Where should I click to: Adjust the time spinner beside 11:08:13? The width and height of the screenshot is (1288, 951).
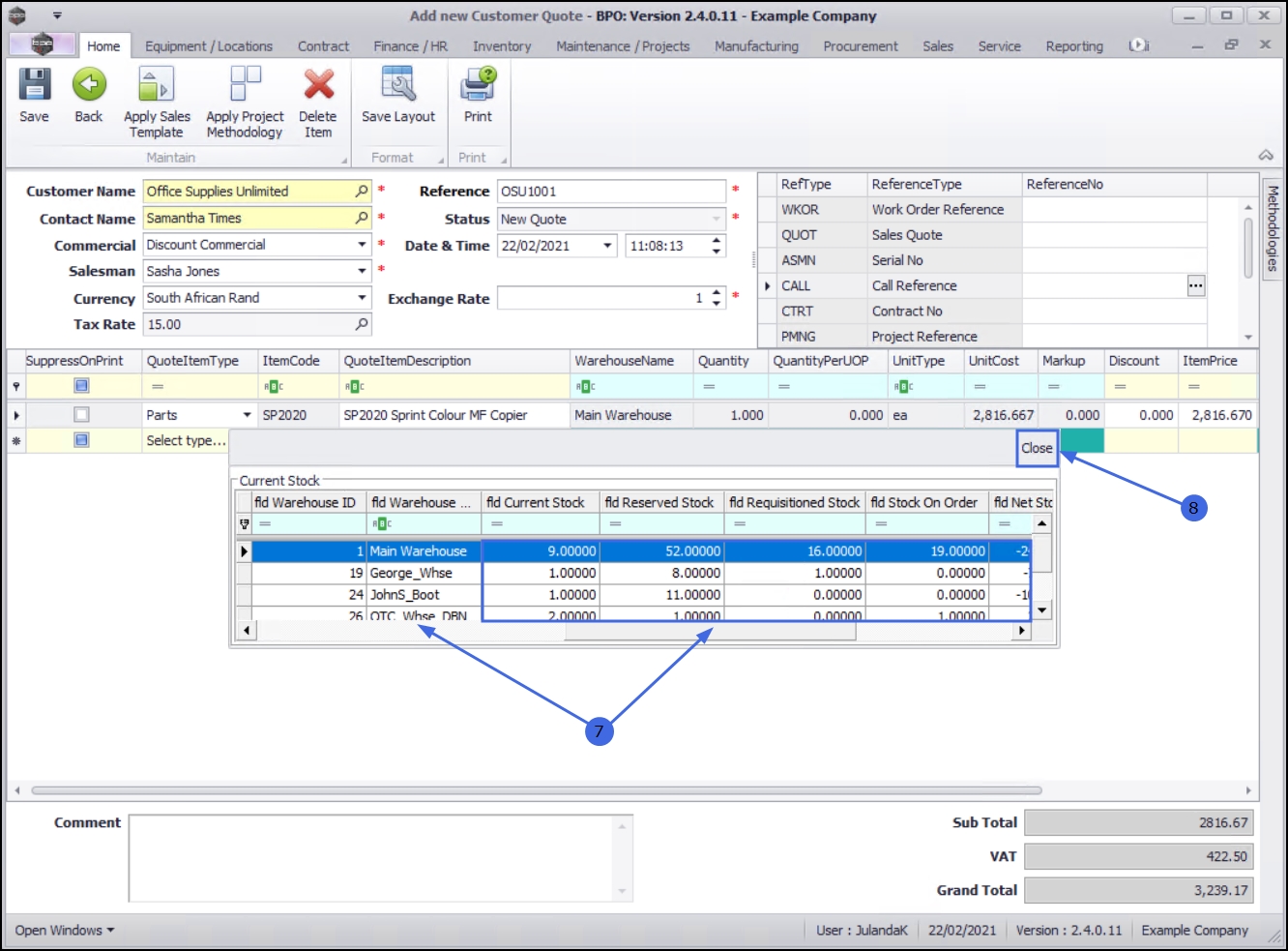(717, 246)
